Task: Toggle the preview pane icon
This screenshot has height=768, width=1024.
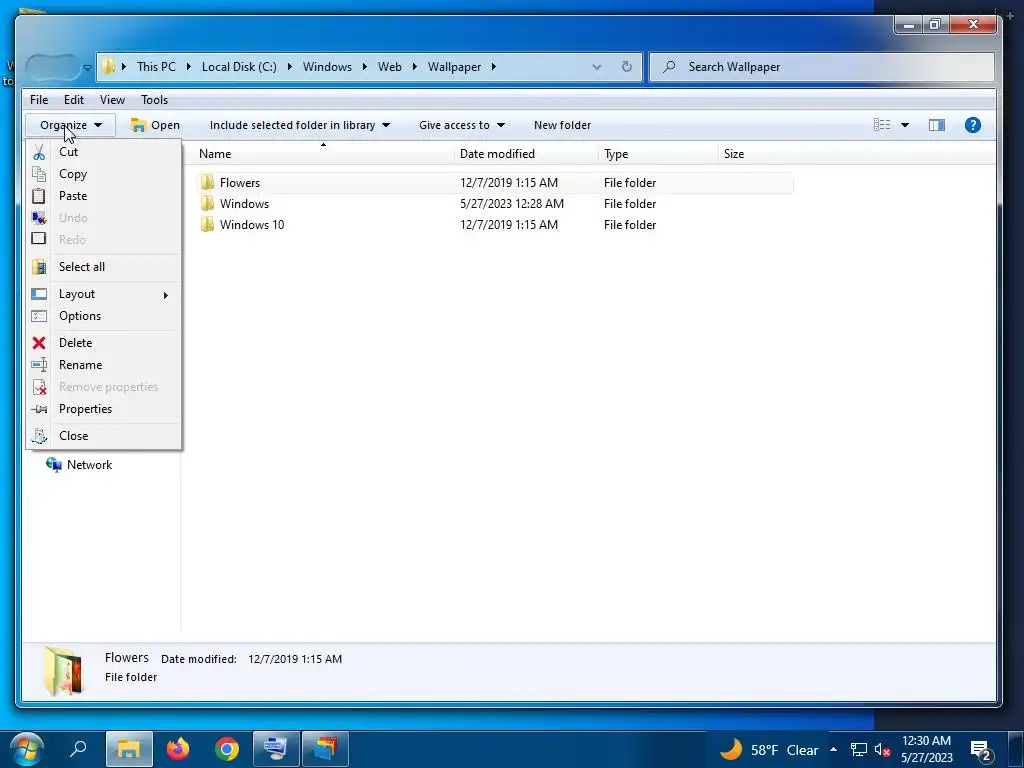Action: tap(936, 125)
